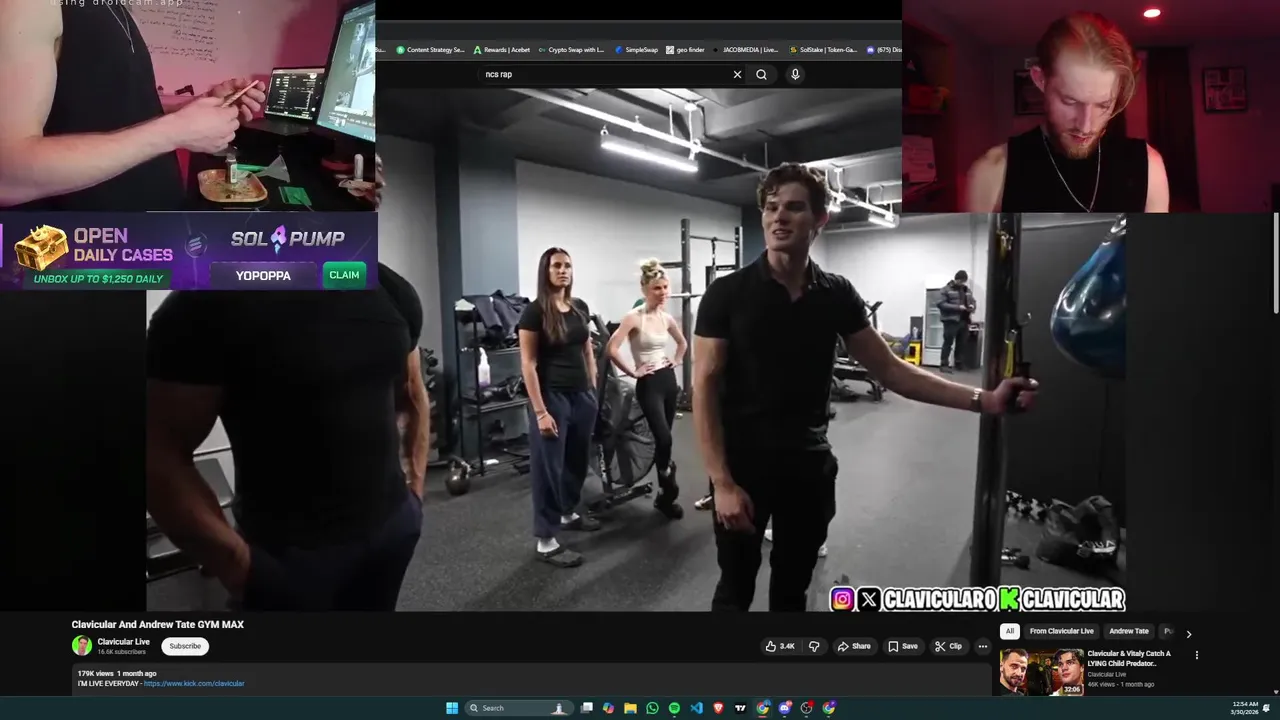Open the Content Strategy bookmark

(x=430, y=49)
